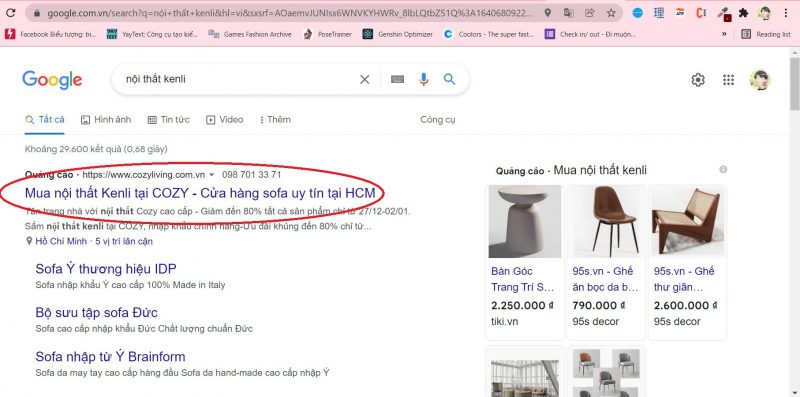Open Sofa Ý thương hiệu IDP sitelink

tap(106, 268)
